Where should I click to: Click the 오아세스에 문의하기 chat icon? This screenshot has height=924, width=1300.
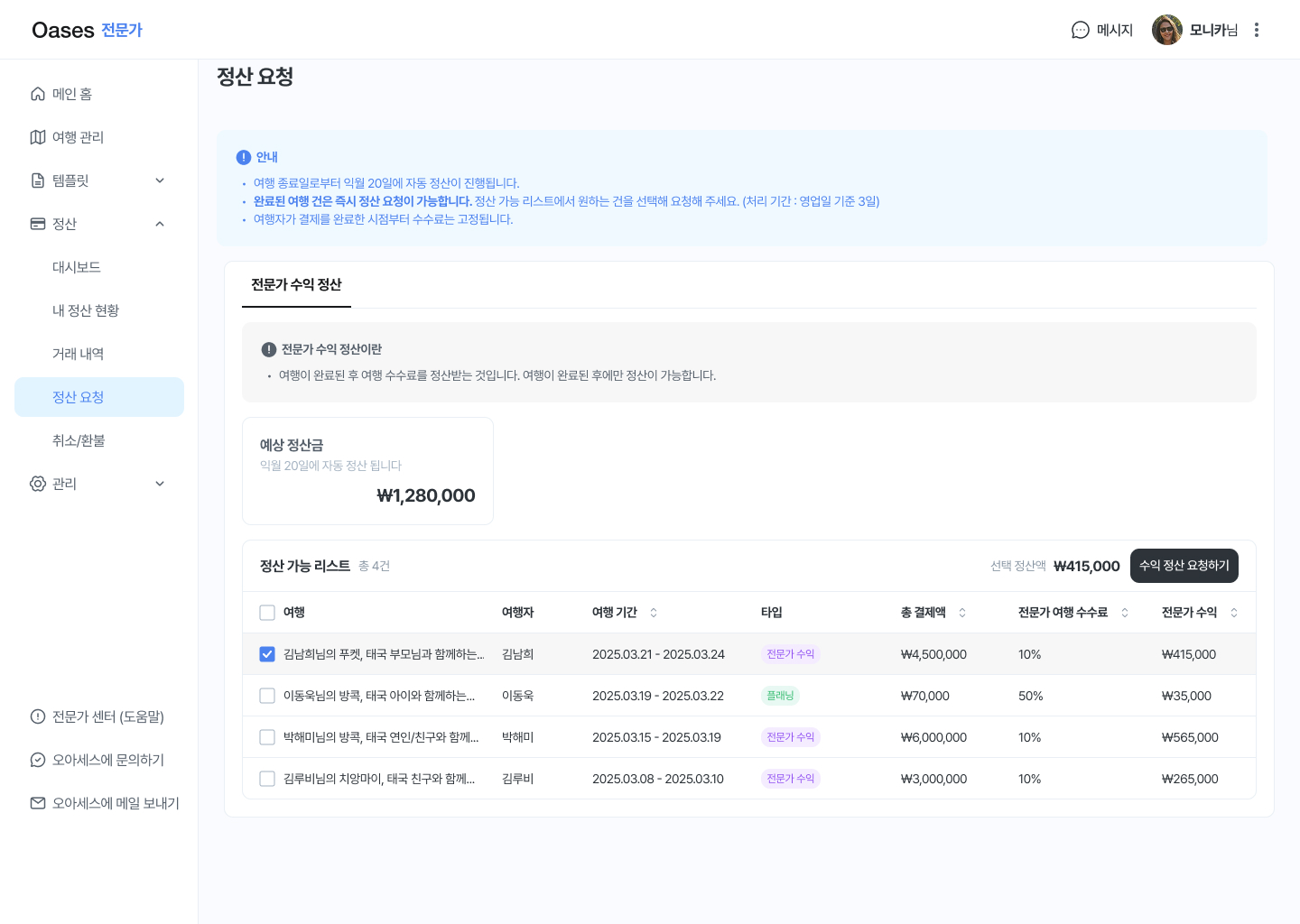tap(38, 760)
